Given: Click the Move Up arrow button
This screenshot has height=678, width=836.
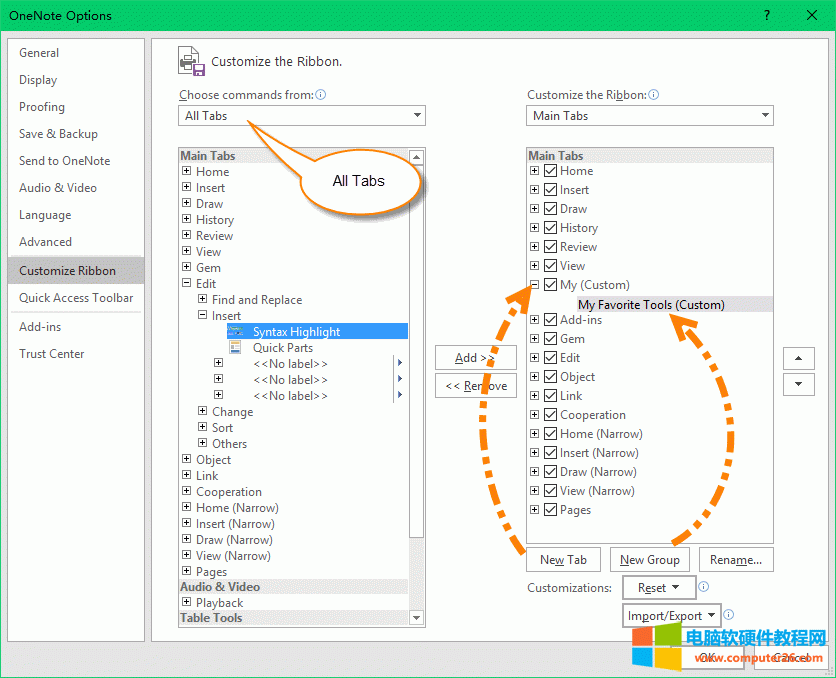Looking at the screenshot, I should 798,358.
